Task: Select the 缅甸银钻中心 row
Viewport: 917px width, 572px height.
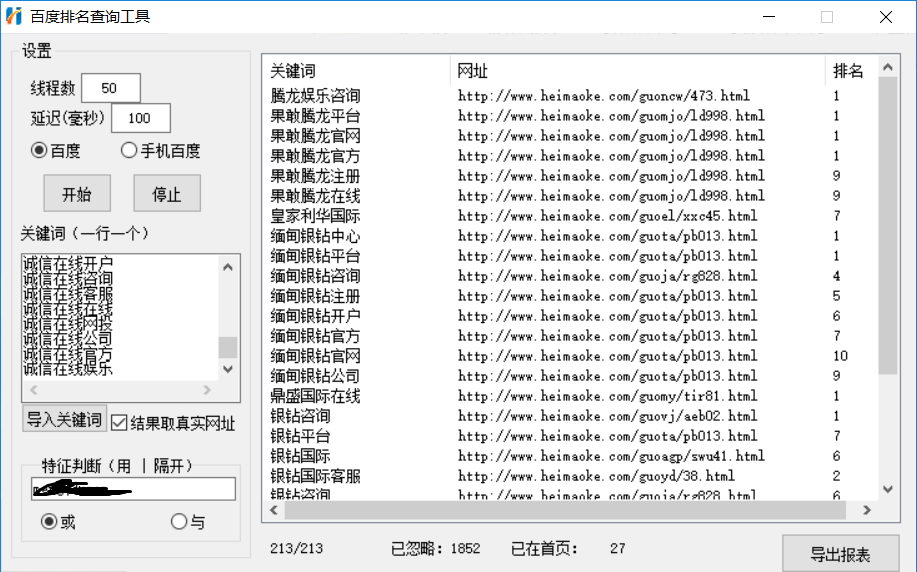Action: pos(571,236)
